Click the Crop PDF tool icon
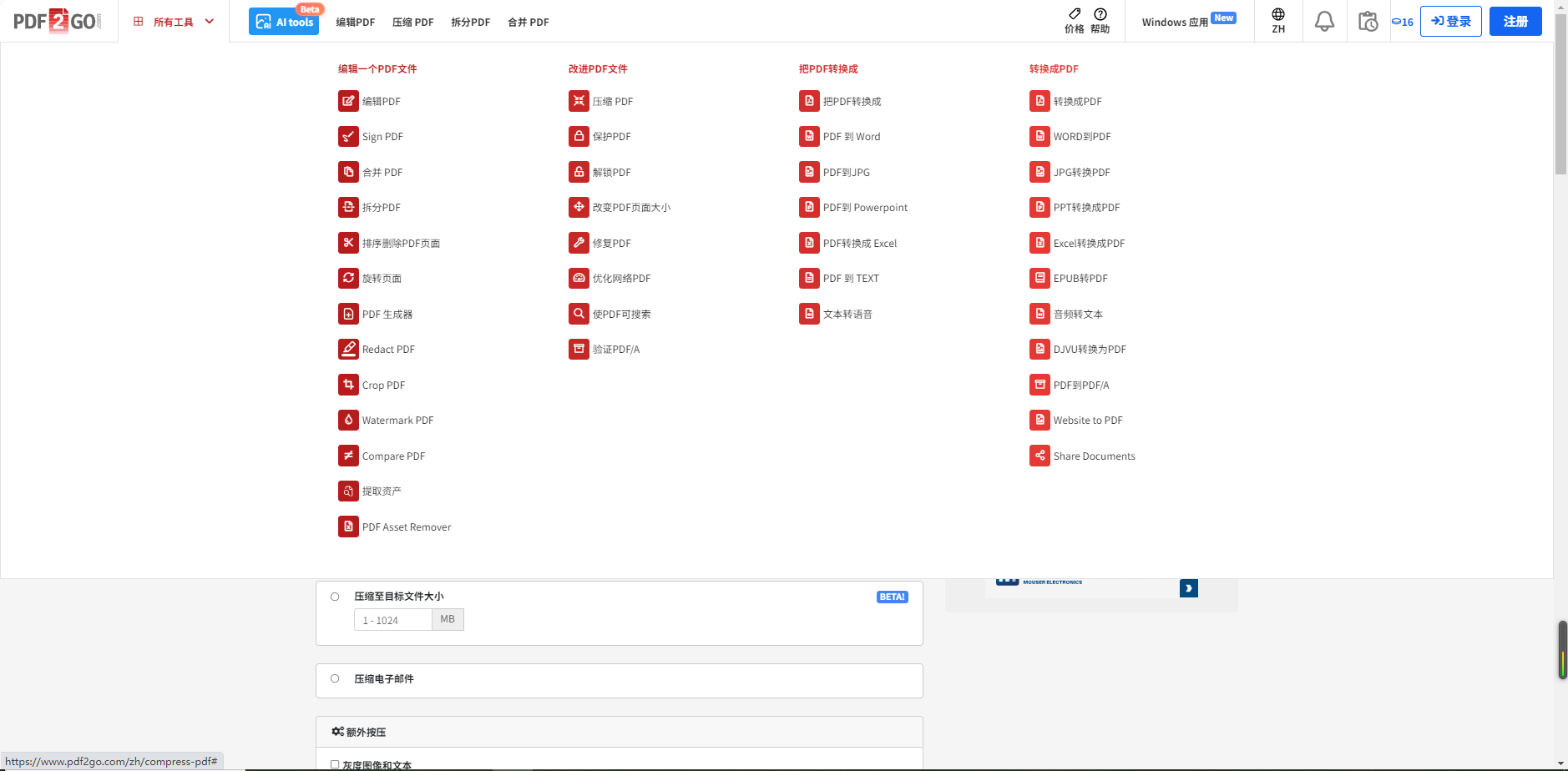This screenshot has height=771, width=1568. pos(348,385)
